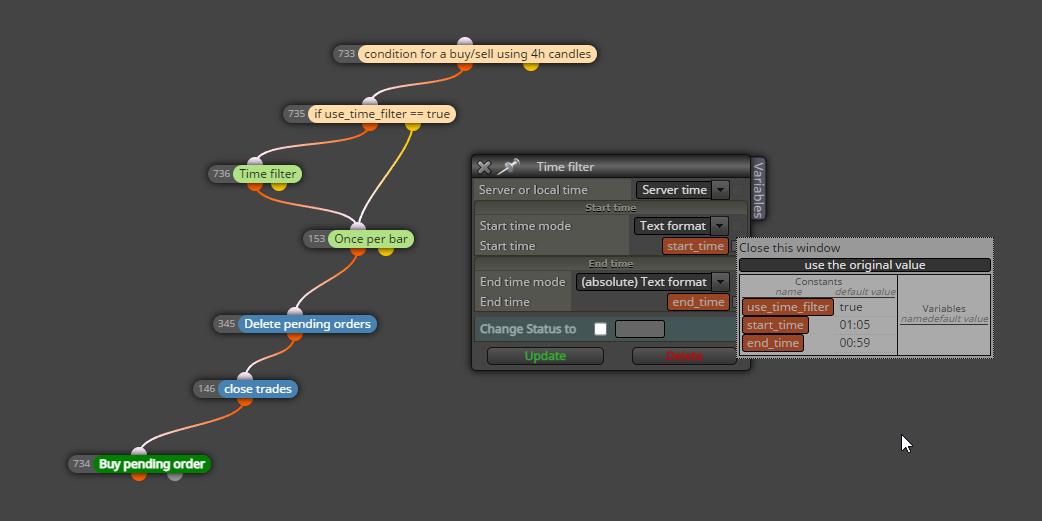The image size is (1042, 521).
Task: Select the Buy pending order block
Action: pyautogui.click(x=152, y=464)
